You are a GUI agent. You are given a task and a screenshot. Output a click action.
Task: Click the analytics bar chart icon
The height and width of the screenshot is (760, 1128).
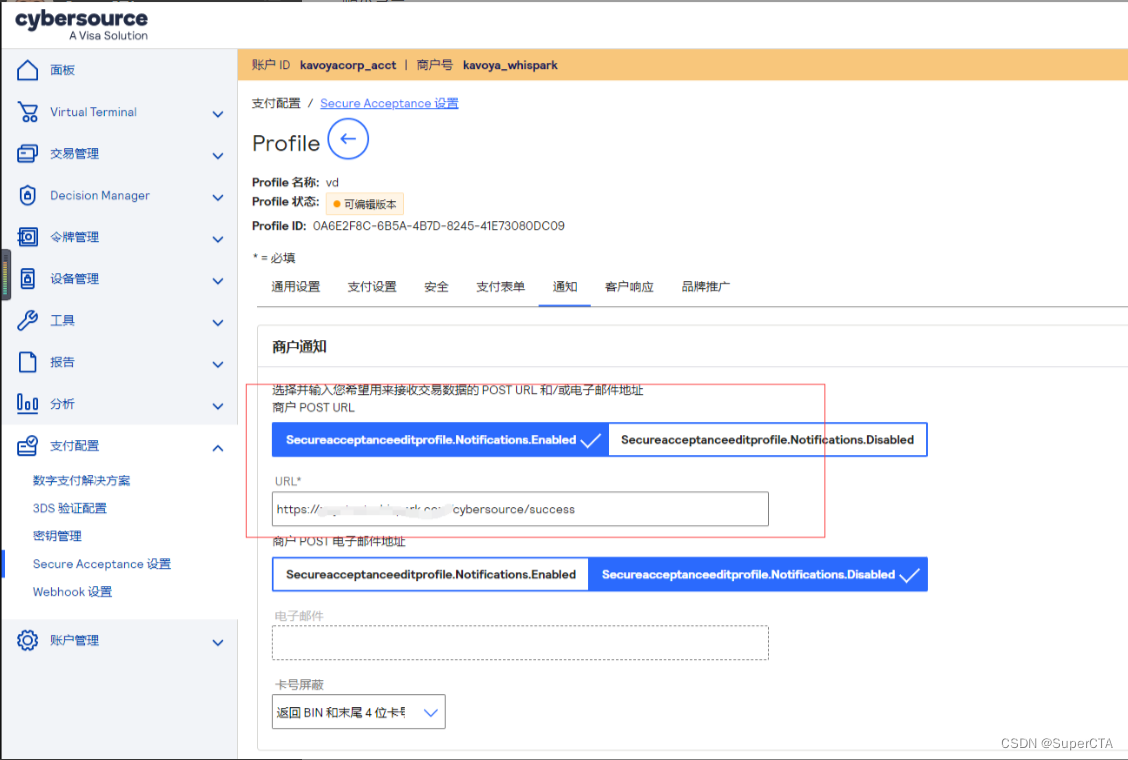pyautogui.click(x=27, y=404)
